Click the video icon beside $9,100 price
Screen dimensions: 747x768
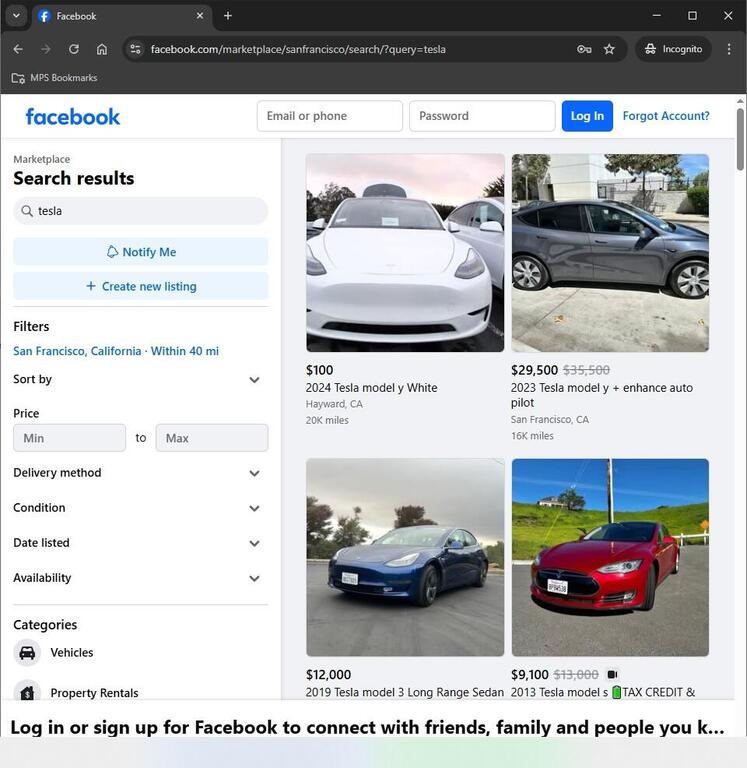coord(612,675)
